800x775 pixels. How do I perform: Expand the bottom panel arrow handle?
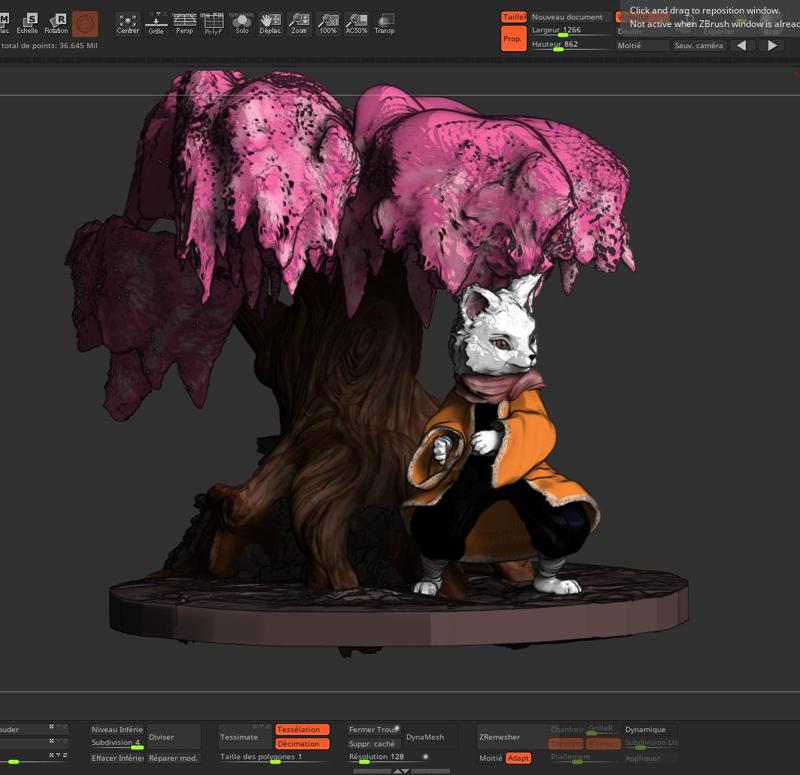pos(401,771)
